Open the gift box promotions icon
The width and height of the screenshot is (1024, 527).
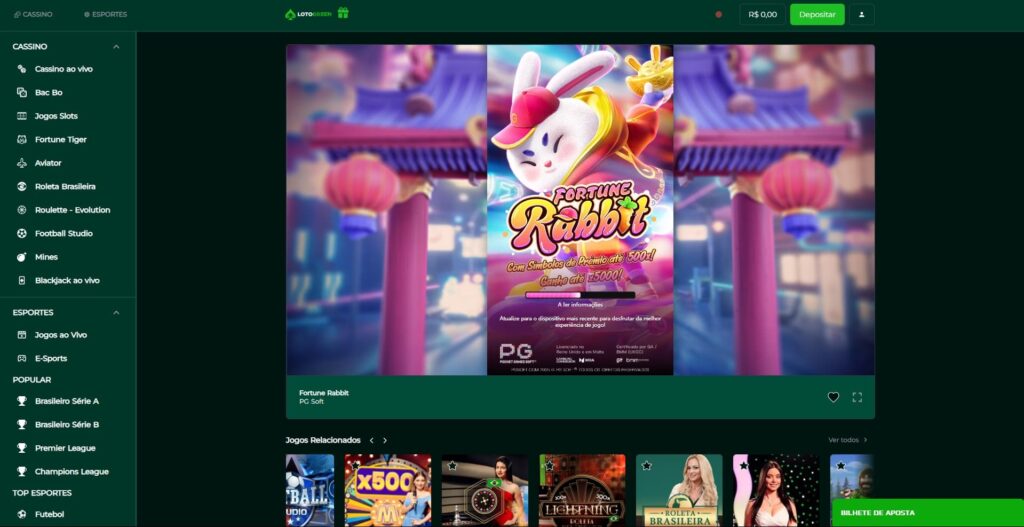point(343,13)
